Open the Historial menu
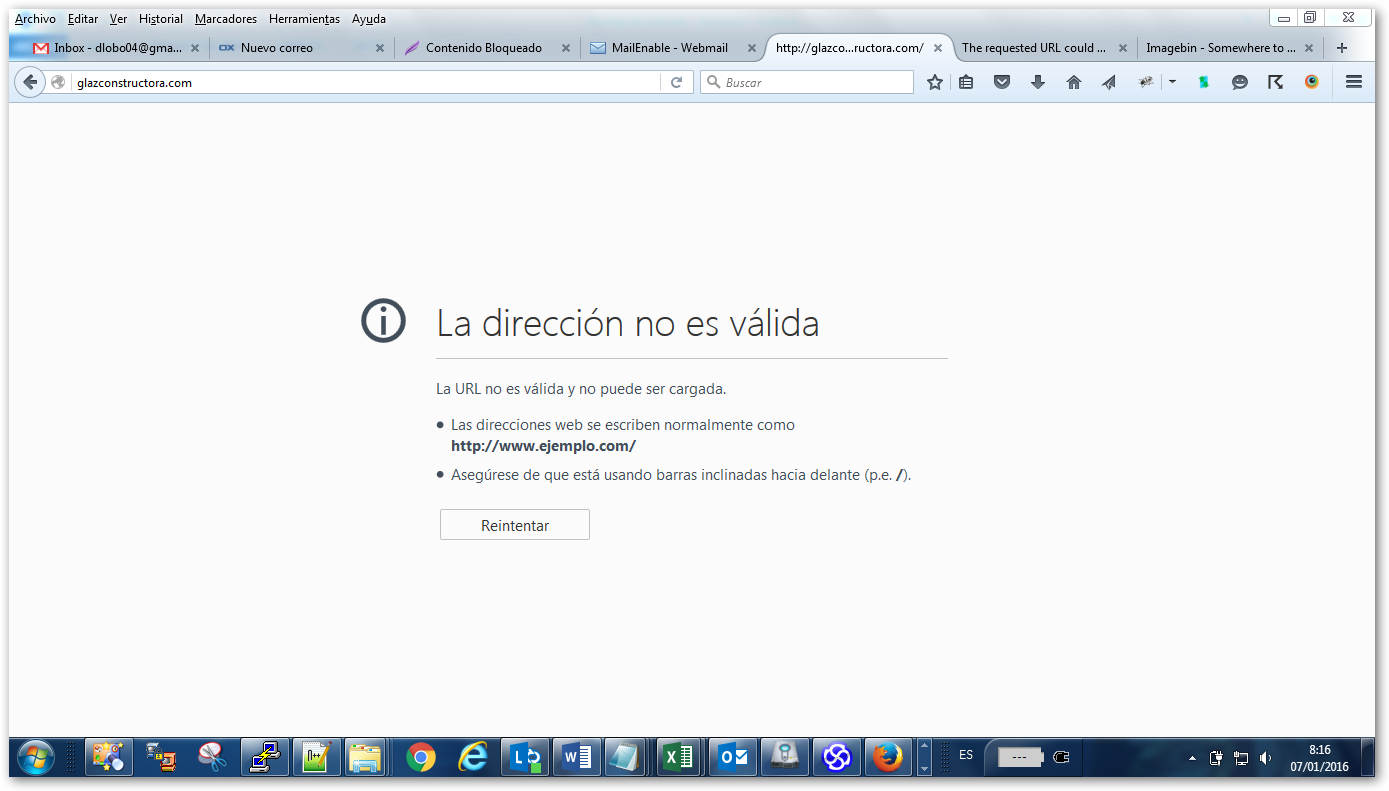This screenshot has width=1389, height=791. pos(161,19)
